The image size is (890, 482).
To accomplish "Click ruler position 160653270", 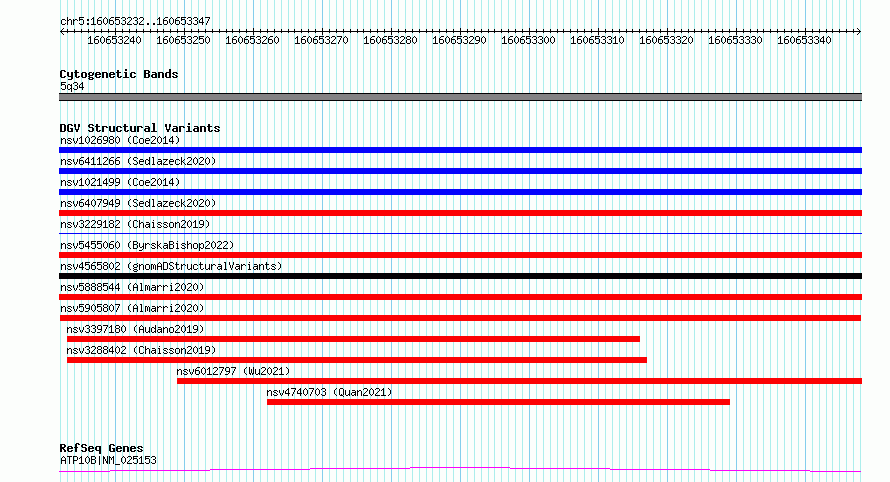I will click(x=321, y=40).
